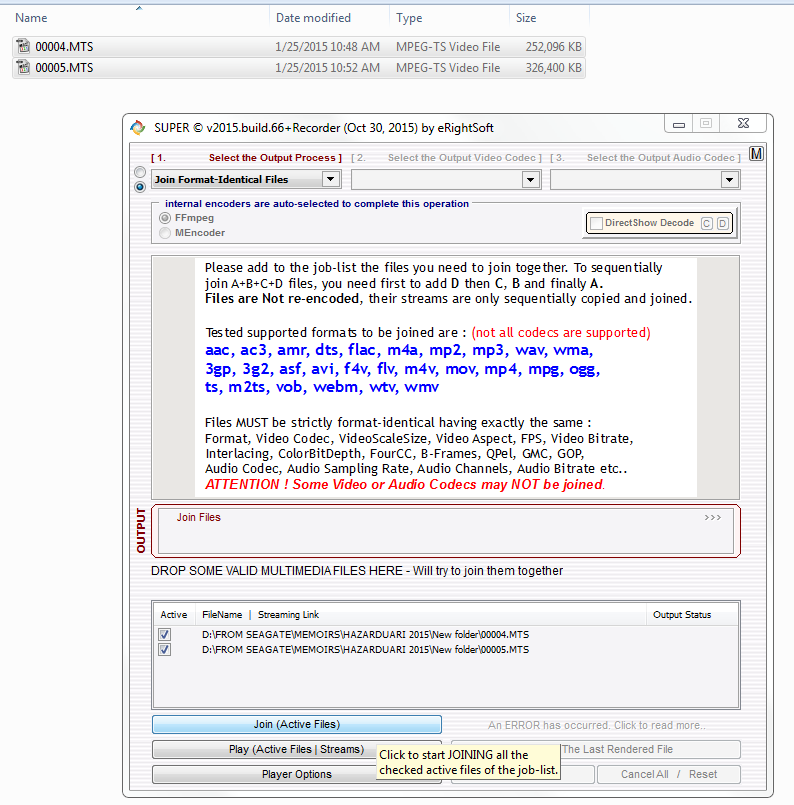
Task: Click the Size column header
Action: (526, 18)
